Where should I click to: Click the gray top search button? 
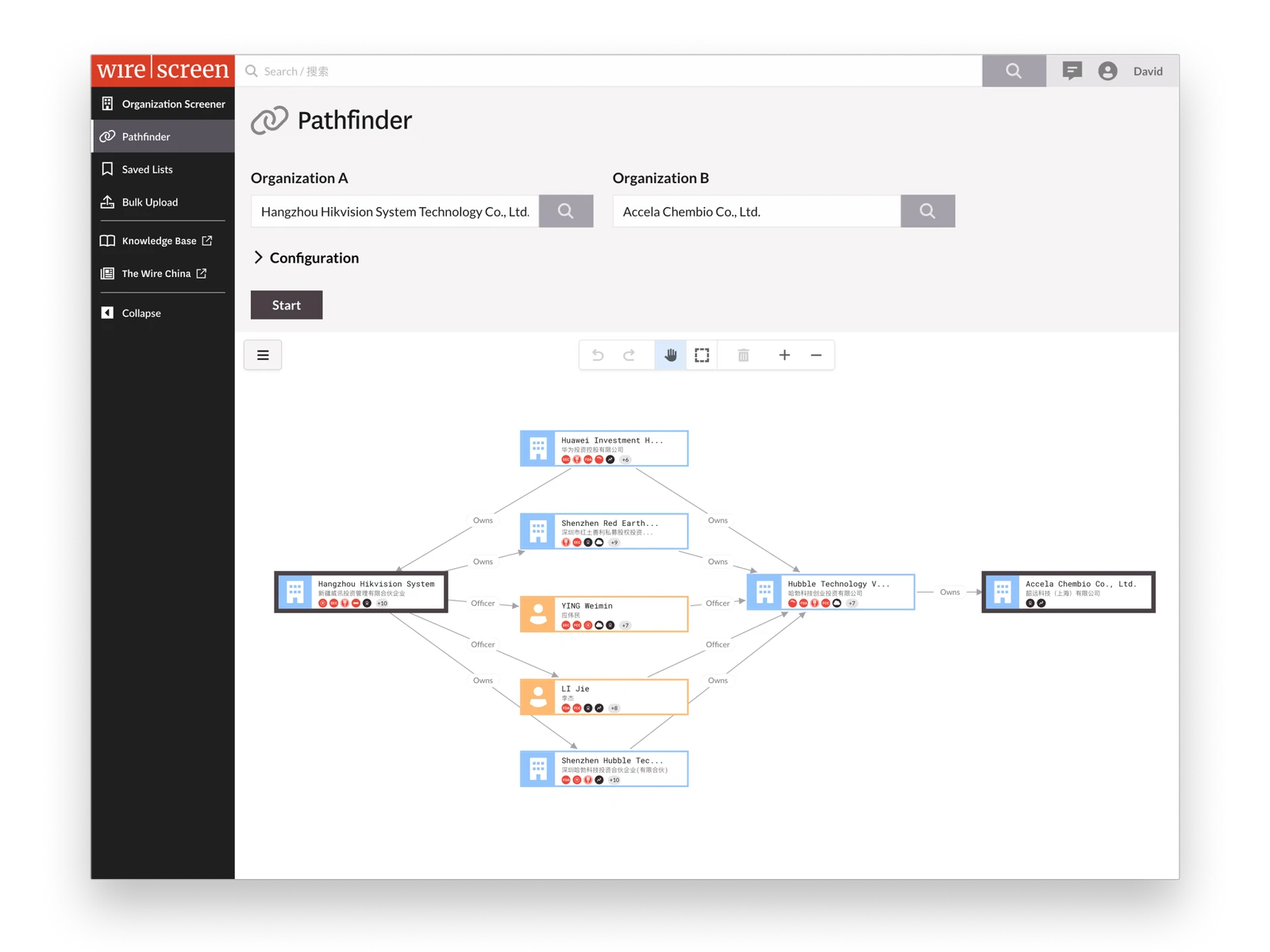coord(1014,71)
